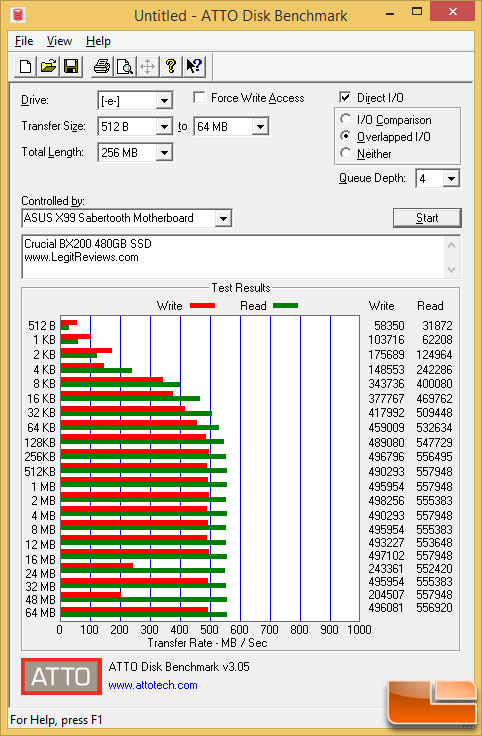Save results using the floppy disk icon
This screenshot has width=482, height=736.
71,66
